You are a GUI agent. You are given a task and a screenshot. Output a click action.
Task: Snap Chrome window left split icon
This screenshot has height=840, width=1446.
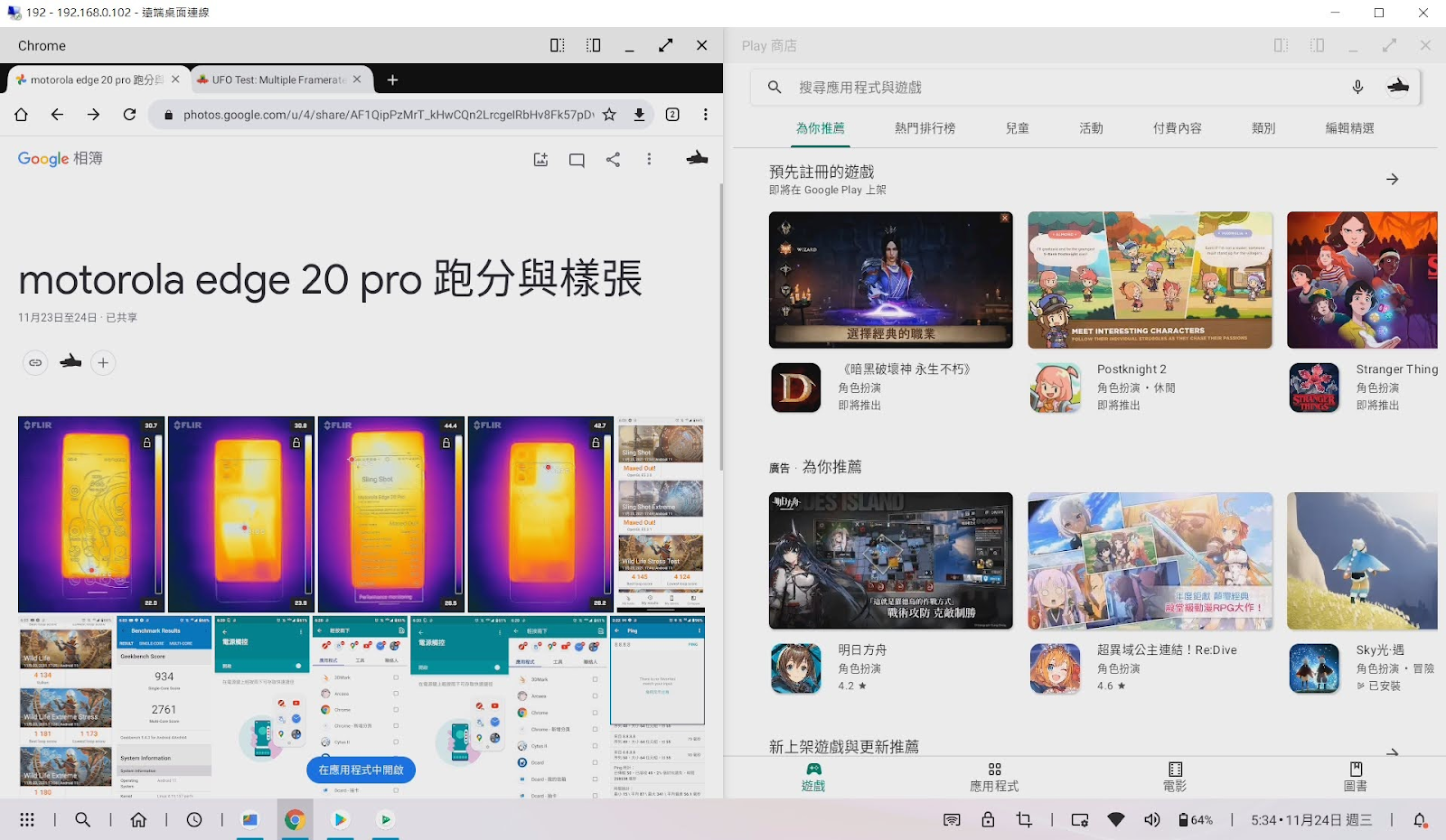[558, 45]
